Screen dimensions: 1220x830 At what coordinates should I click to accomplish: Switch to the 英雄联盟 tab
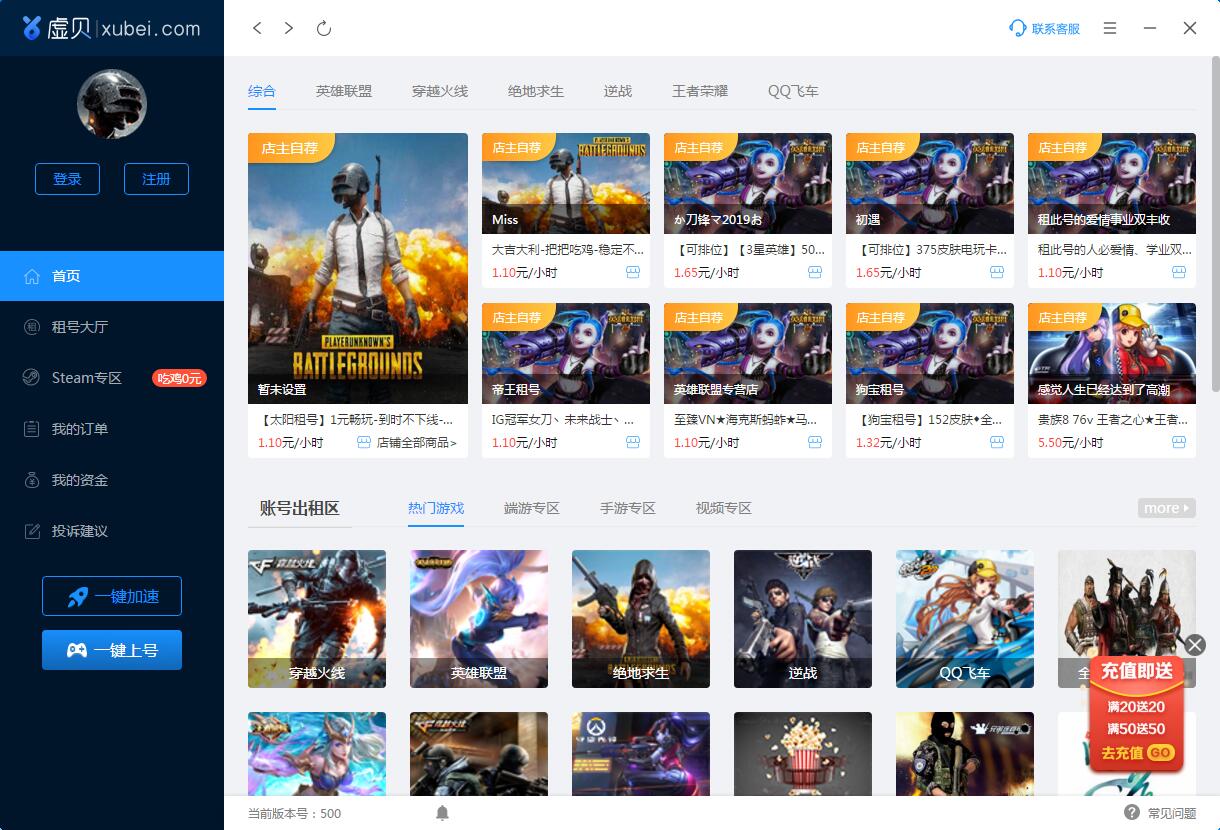[344, 91]
